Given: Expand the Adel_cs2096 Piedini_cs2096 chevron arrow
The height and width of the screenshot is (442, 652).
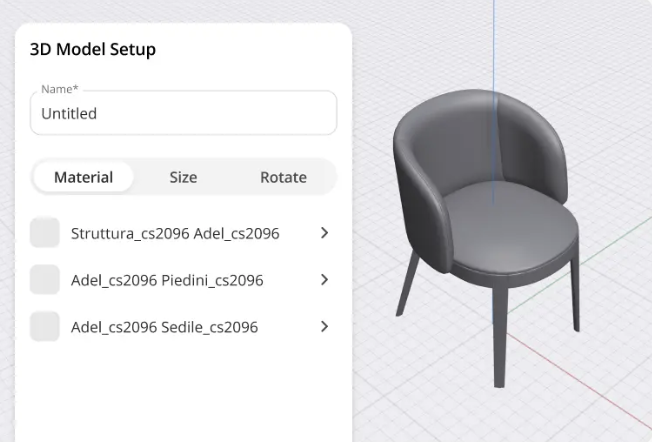Looking at the screenshot, I should 324,280.
